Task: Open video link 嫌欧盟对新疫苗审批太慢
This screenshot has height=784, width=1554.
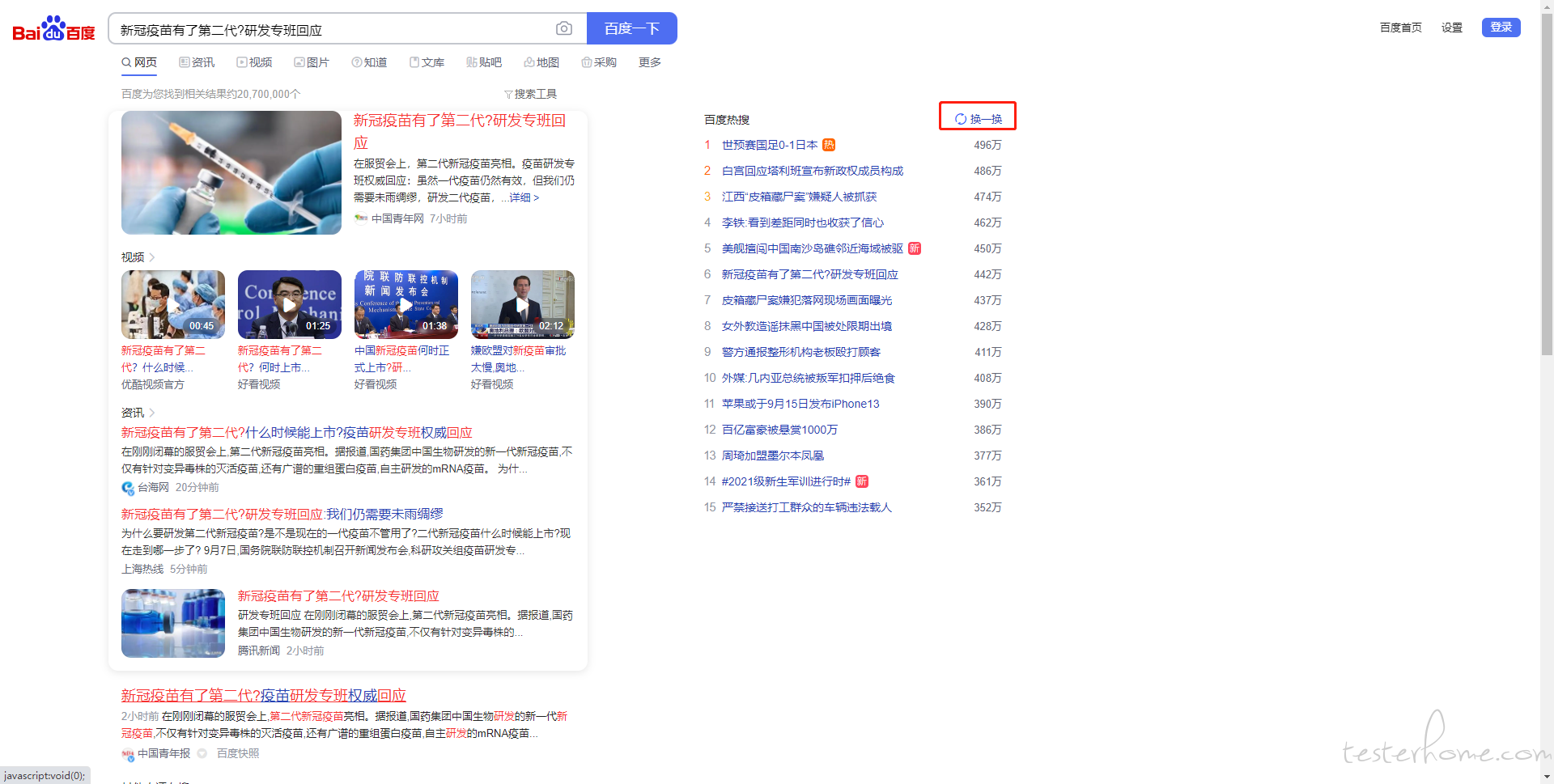Action: (519, 359)
